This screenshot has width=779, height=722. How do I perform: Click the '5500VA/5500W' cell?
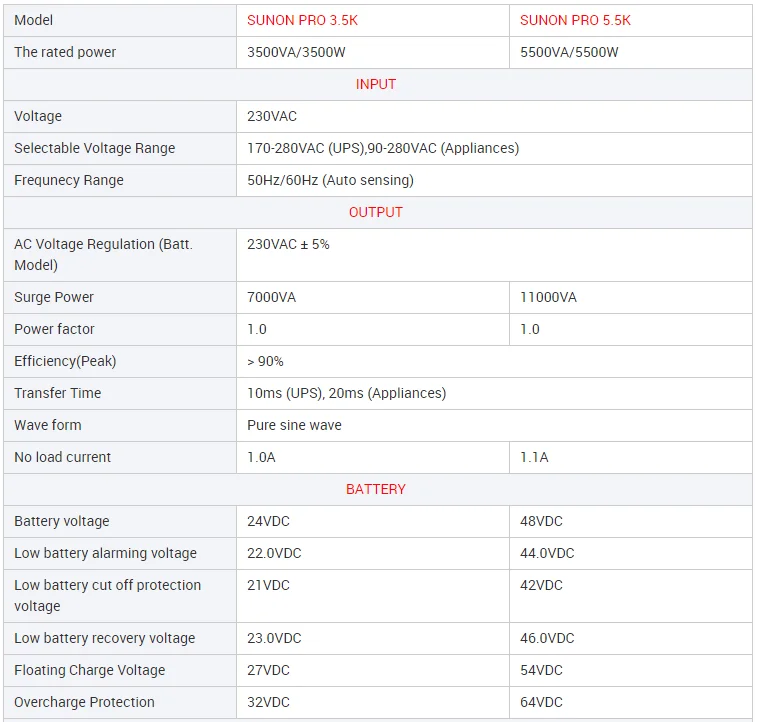point(569,52)
